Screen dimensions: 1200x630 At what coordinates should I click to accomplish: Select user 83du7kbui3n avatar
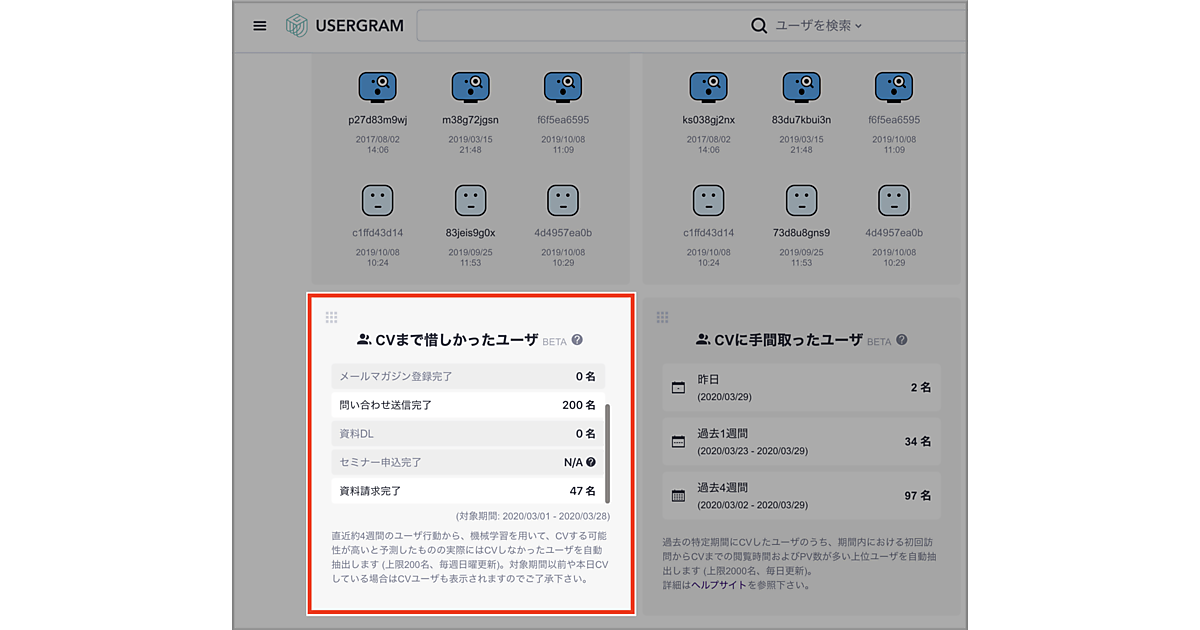click(801, 87)
